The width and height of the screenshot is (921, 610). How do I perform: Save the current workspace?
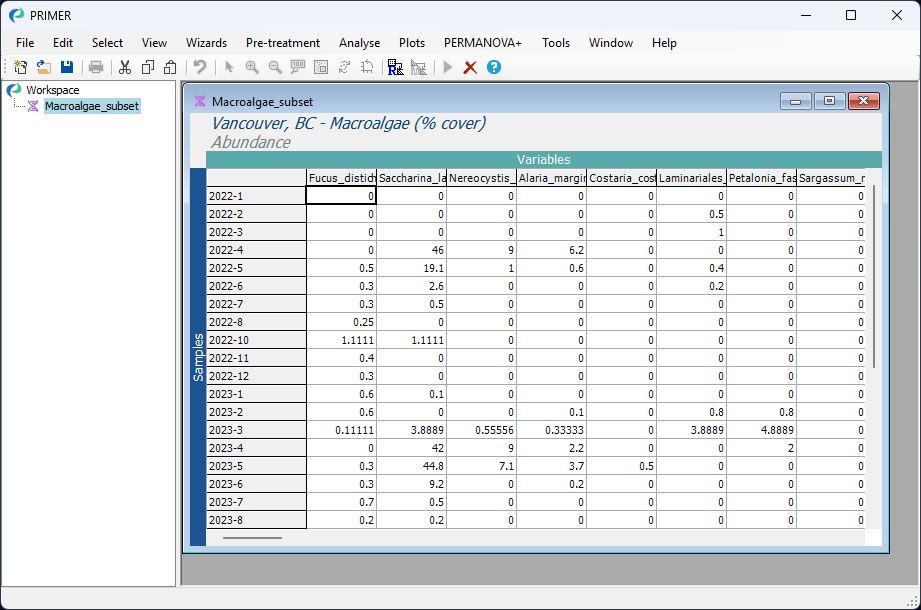click(65, 67)
